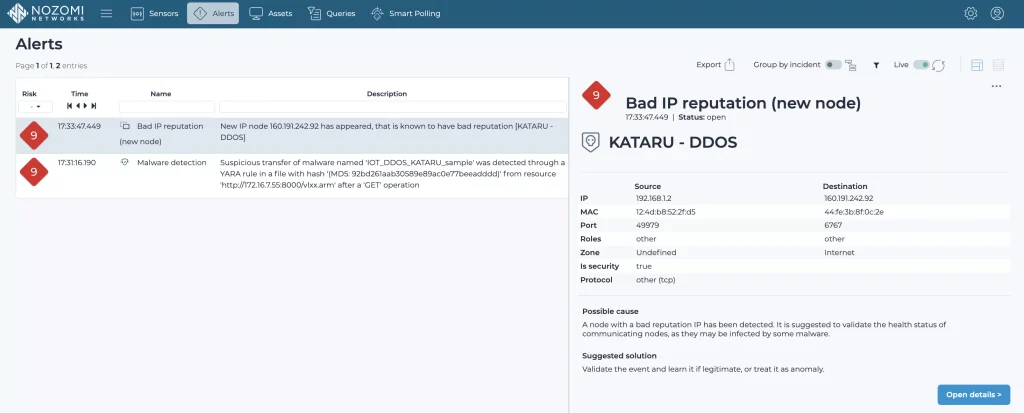The width and height of the screenshot is (1024, 413).
Task: Open the user profile icon
Action: pos(997,13)
